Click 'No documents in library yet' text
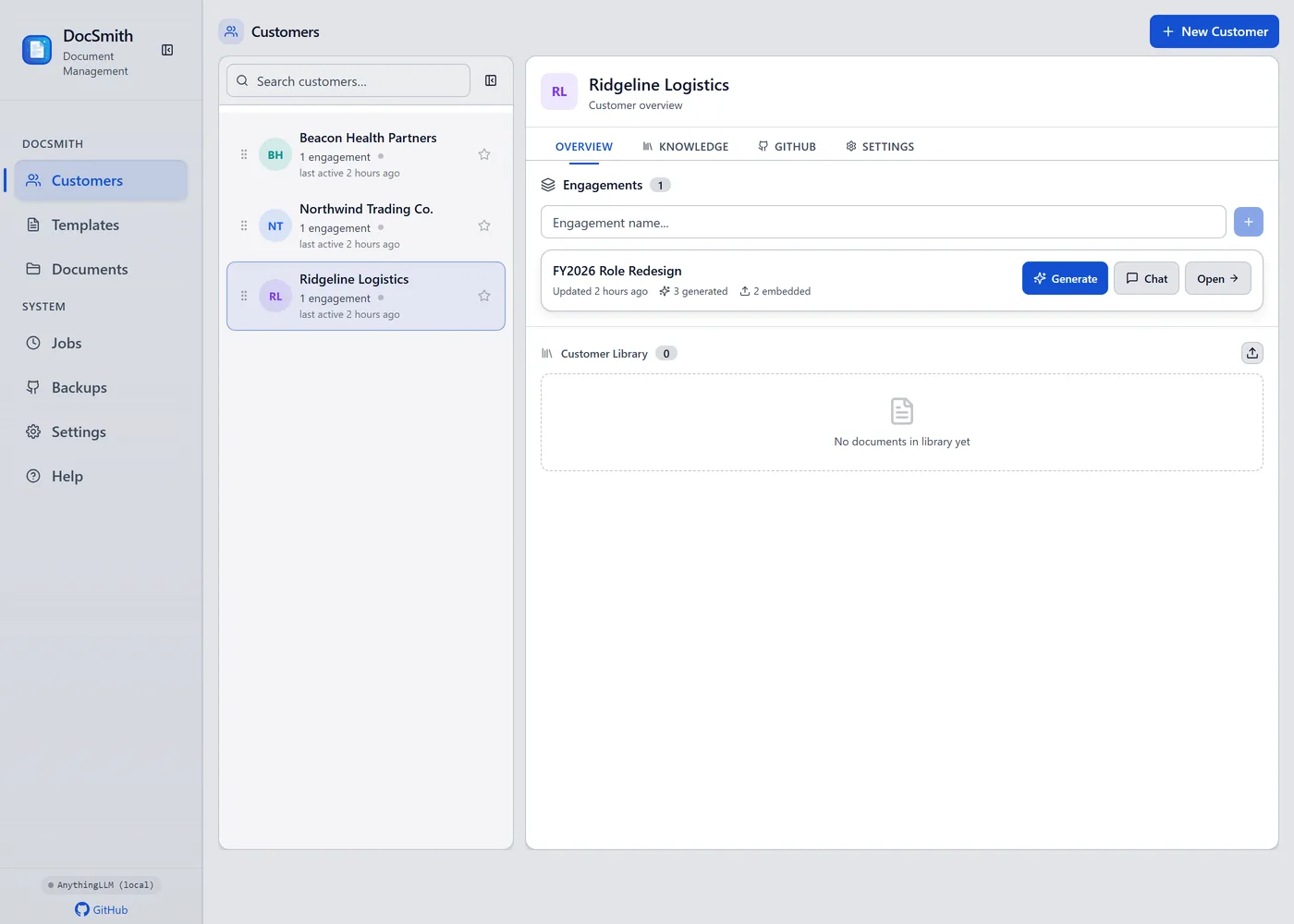Viewport: 1294px width, 924px height. [902, 442]
